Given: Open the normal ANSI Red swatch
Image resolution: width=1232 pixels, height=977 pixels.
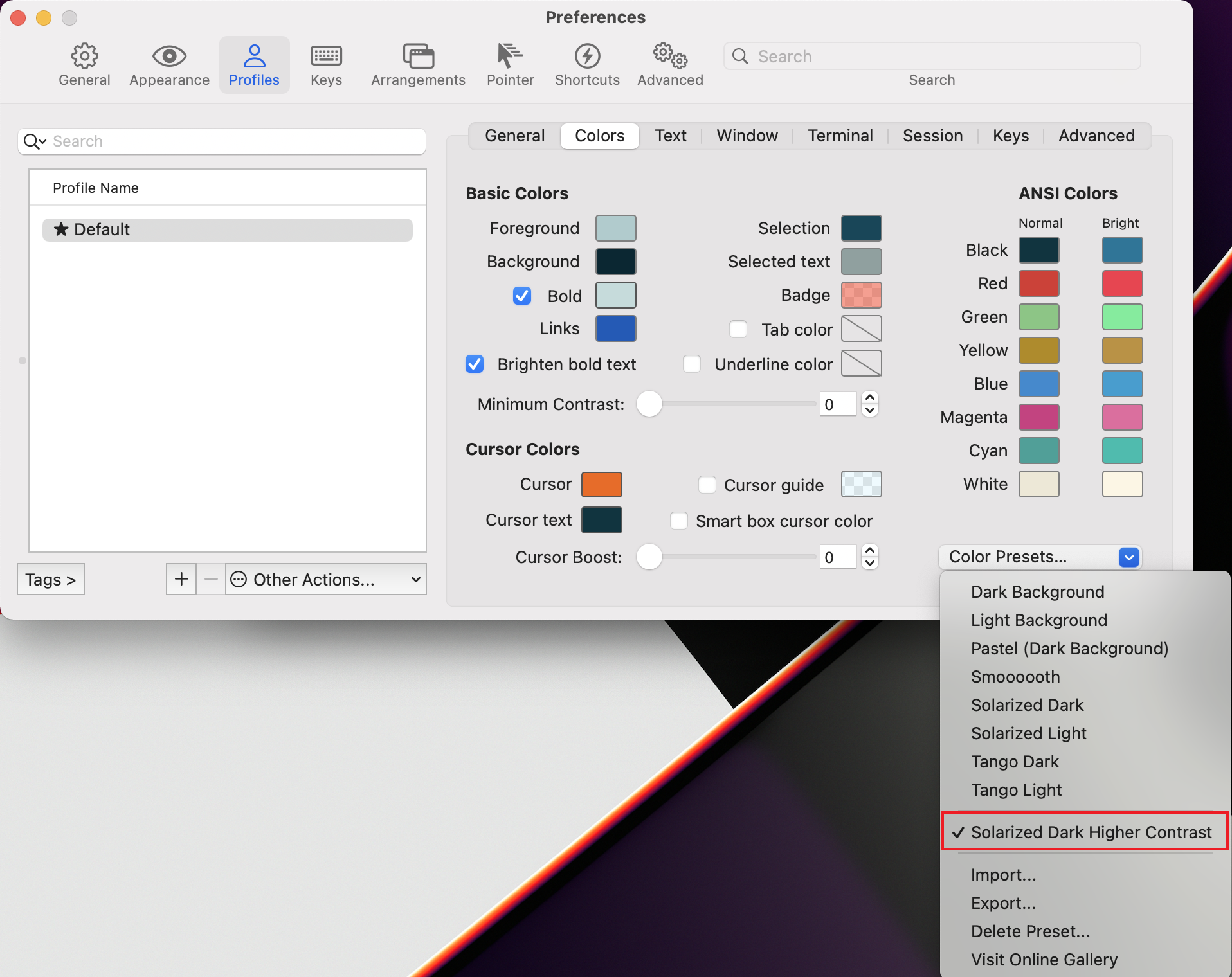Looking at the screenshot, I should point(1038,283).
